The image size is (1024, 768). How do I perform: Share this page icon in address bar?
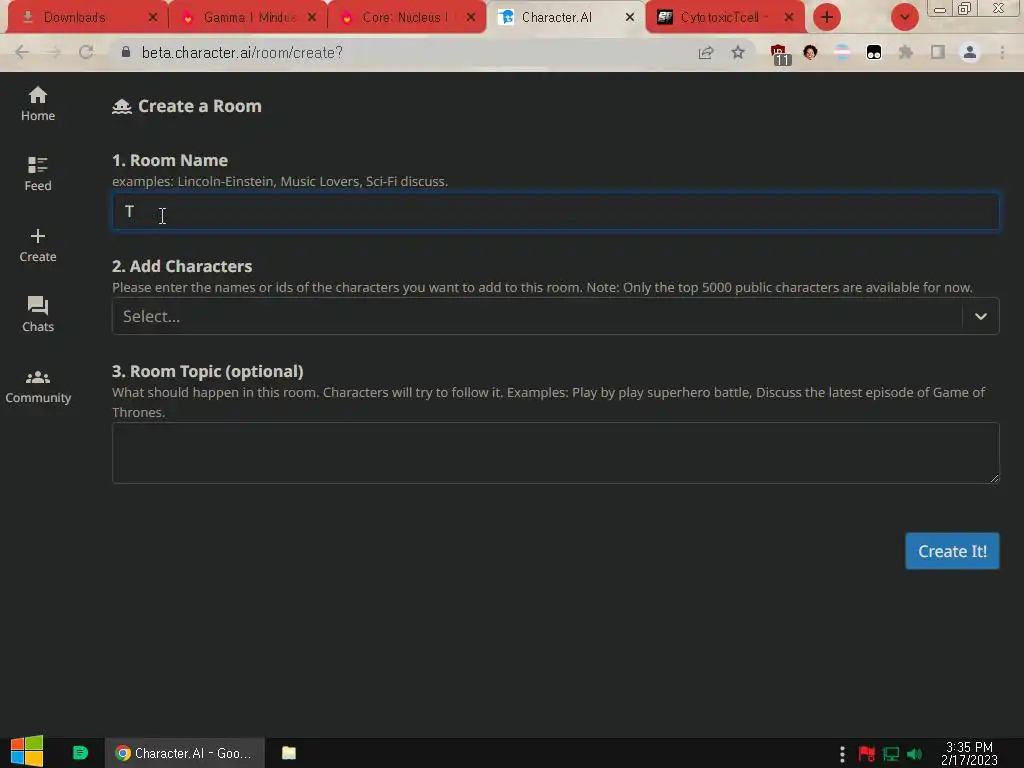pyautogui.click(x=706, y=52)
